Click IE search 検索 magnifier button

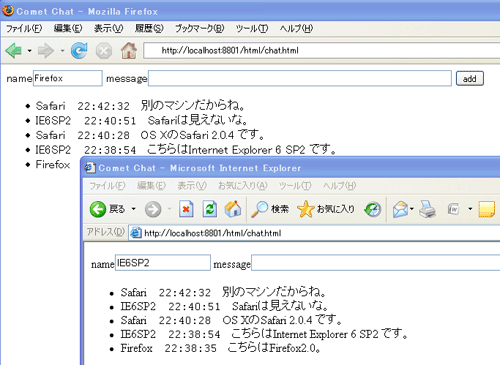(270, 209)
